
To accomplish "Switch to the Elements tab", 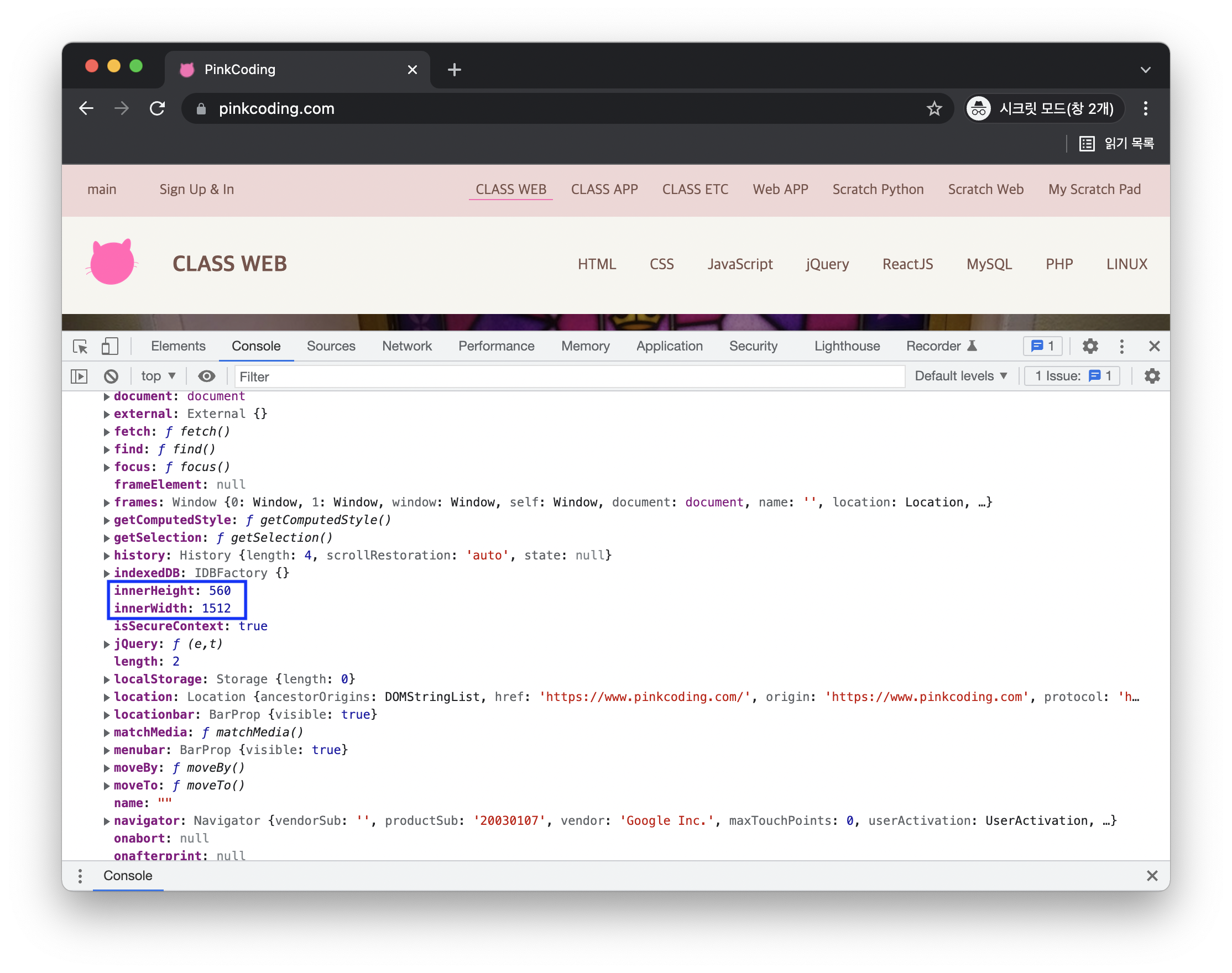I will (x=178, y=346).
